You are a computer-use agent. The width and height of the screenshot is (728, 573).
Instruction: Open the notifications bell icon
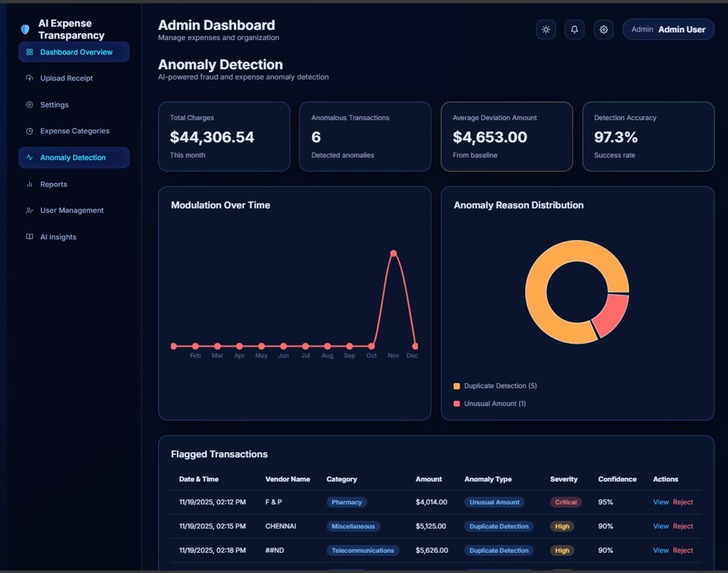click(x=574, y=30)
